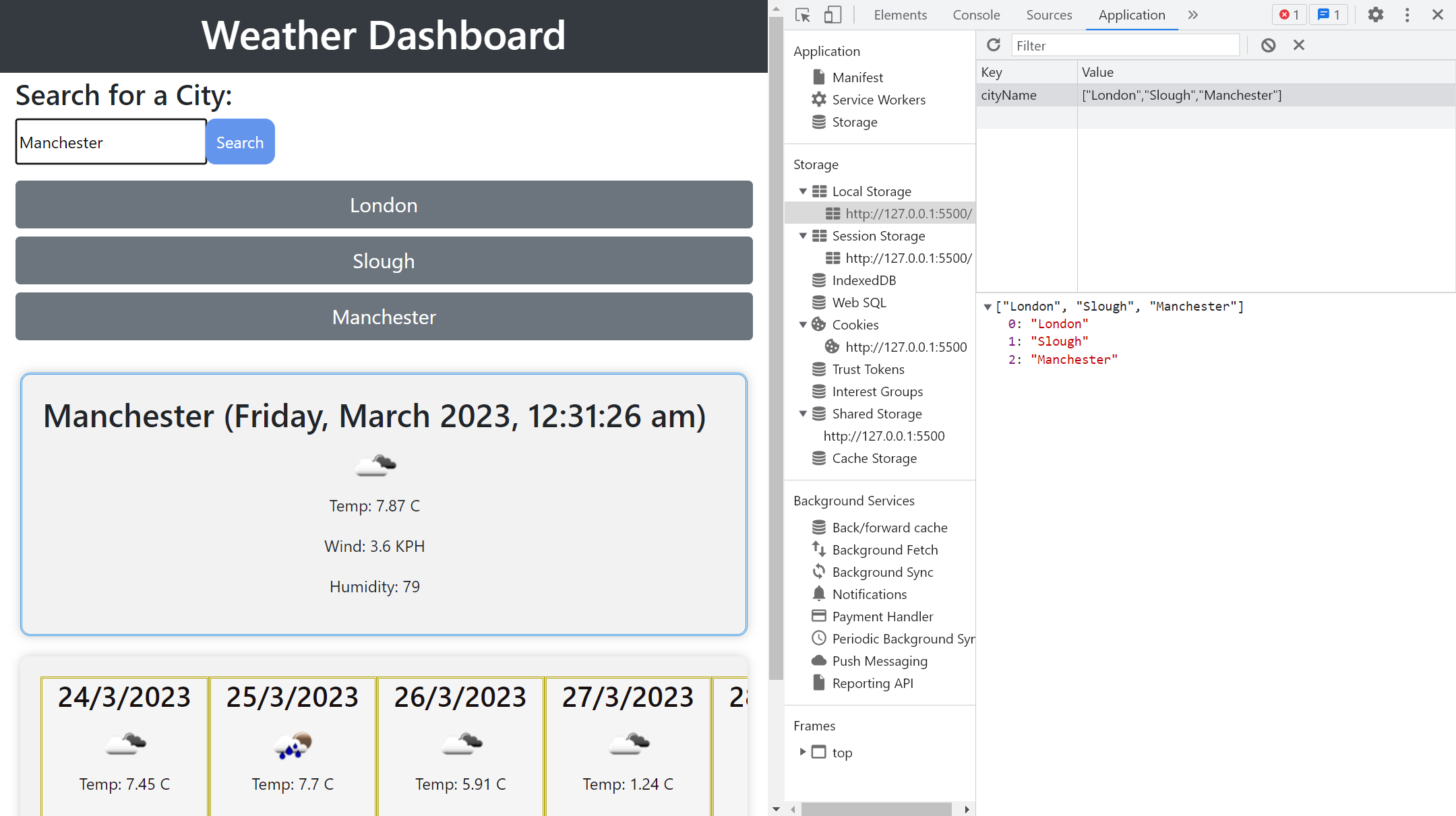This screenshot has width=1456, height=816.
Task: Click the Cache Storage icon
Action: pyautogui.click(x=819, y=457)
